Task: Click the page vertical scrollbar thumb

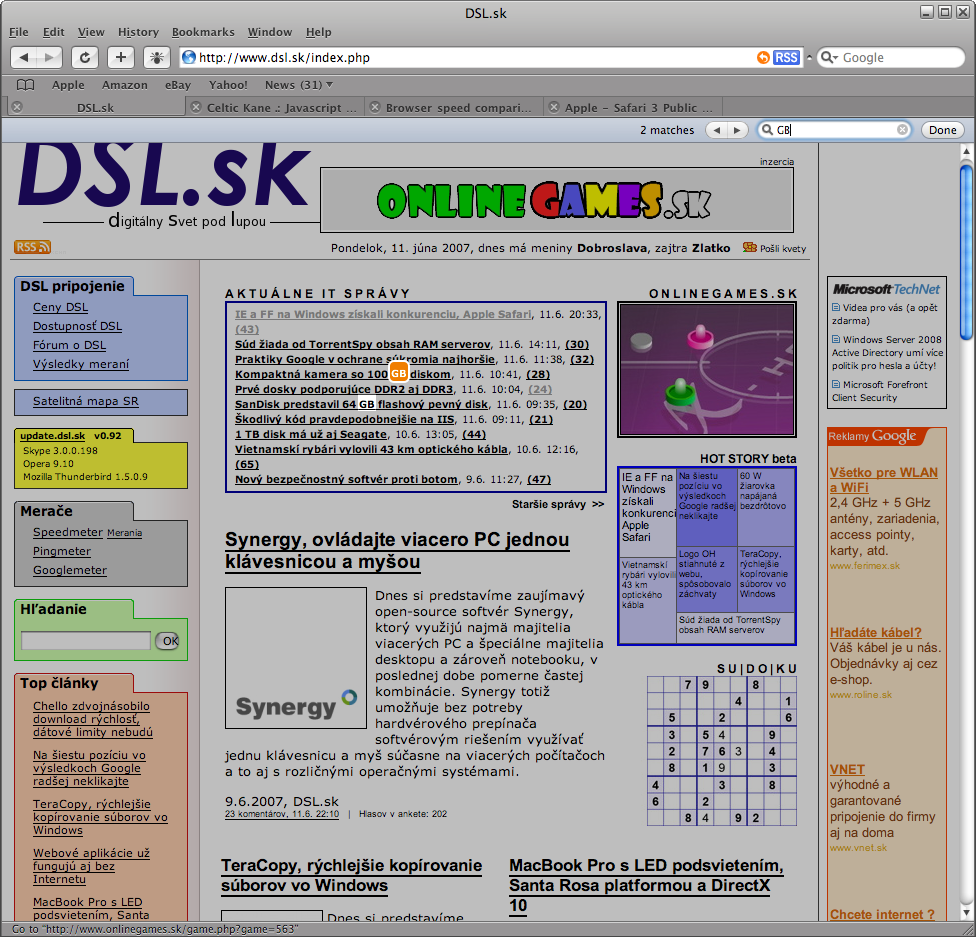Action: coord(965,251)
